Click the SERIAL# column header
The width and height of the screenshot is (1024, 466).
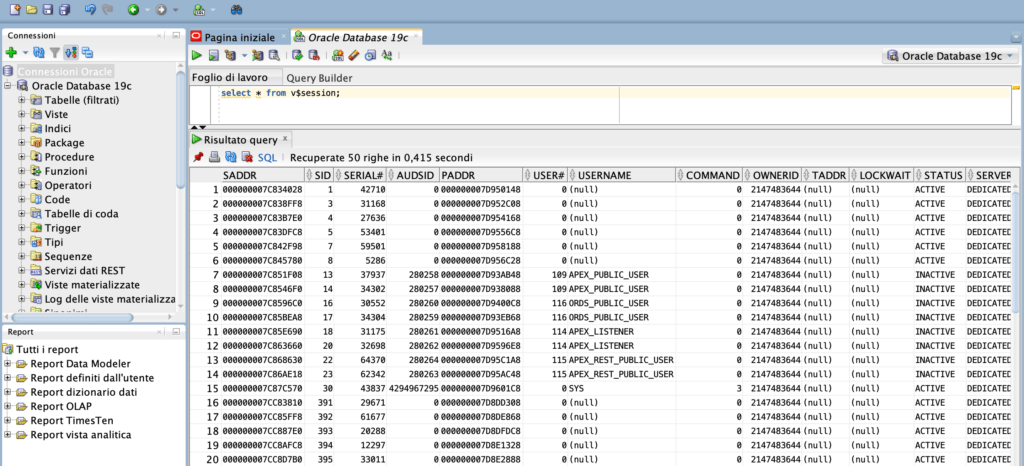pos(360,176)
